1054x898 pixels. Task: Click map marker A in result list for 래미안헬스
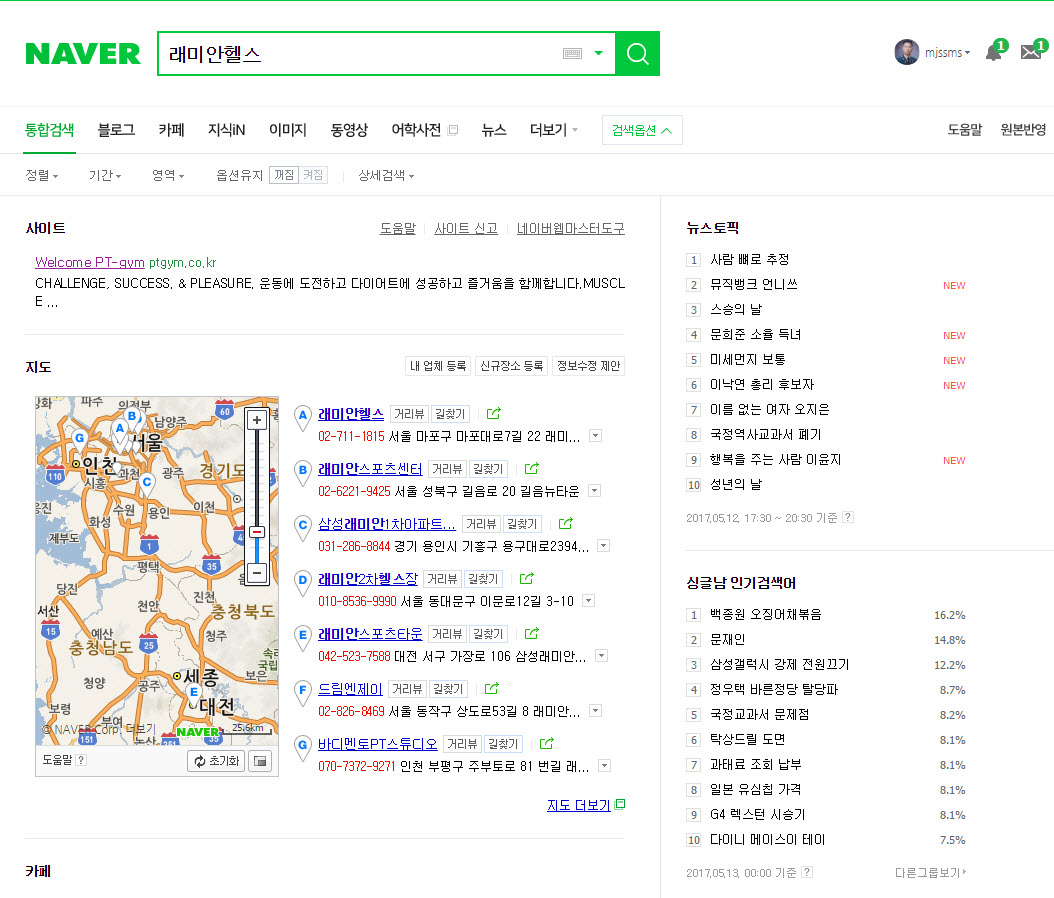point(303,417)
